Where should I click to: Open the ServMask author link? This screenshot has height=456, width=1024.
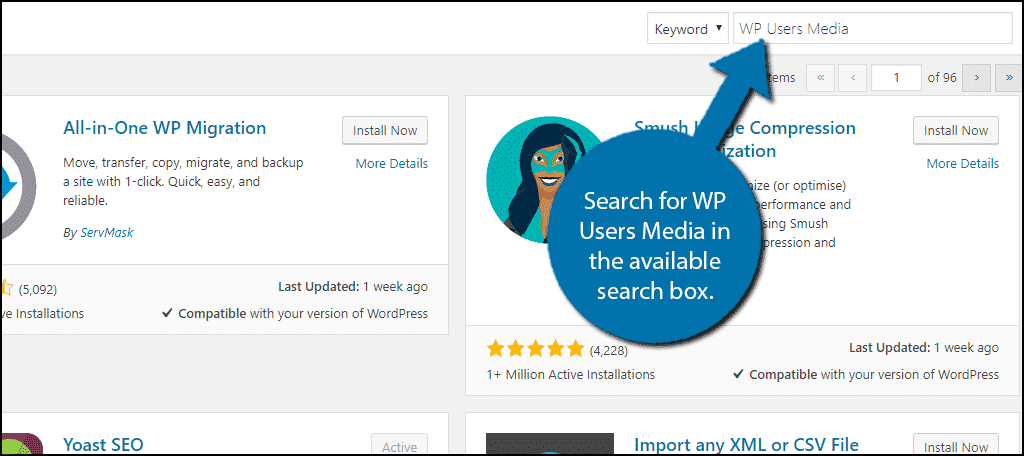coord(105,233)
